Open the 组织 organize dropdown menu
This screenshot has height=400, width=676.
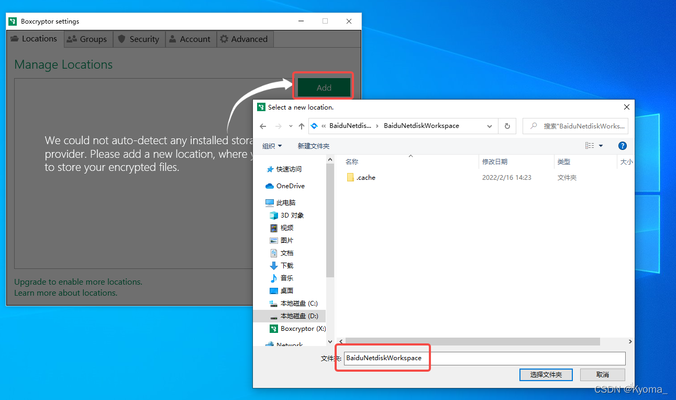(271, 145)
